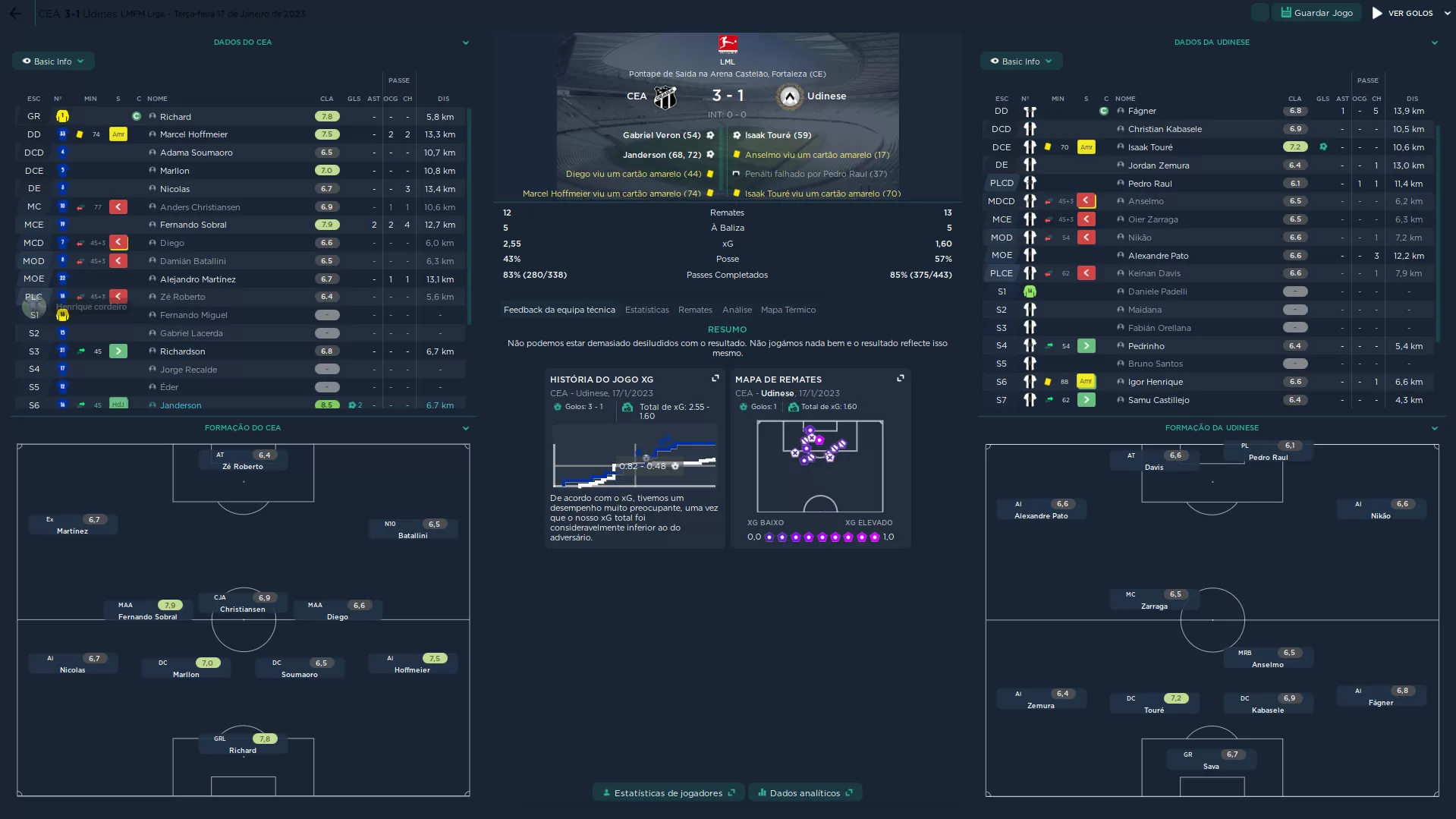1456x819 pixels.
Task: Click the xG timeline graph
Action: tap(634, 455)
